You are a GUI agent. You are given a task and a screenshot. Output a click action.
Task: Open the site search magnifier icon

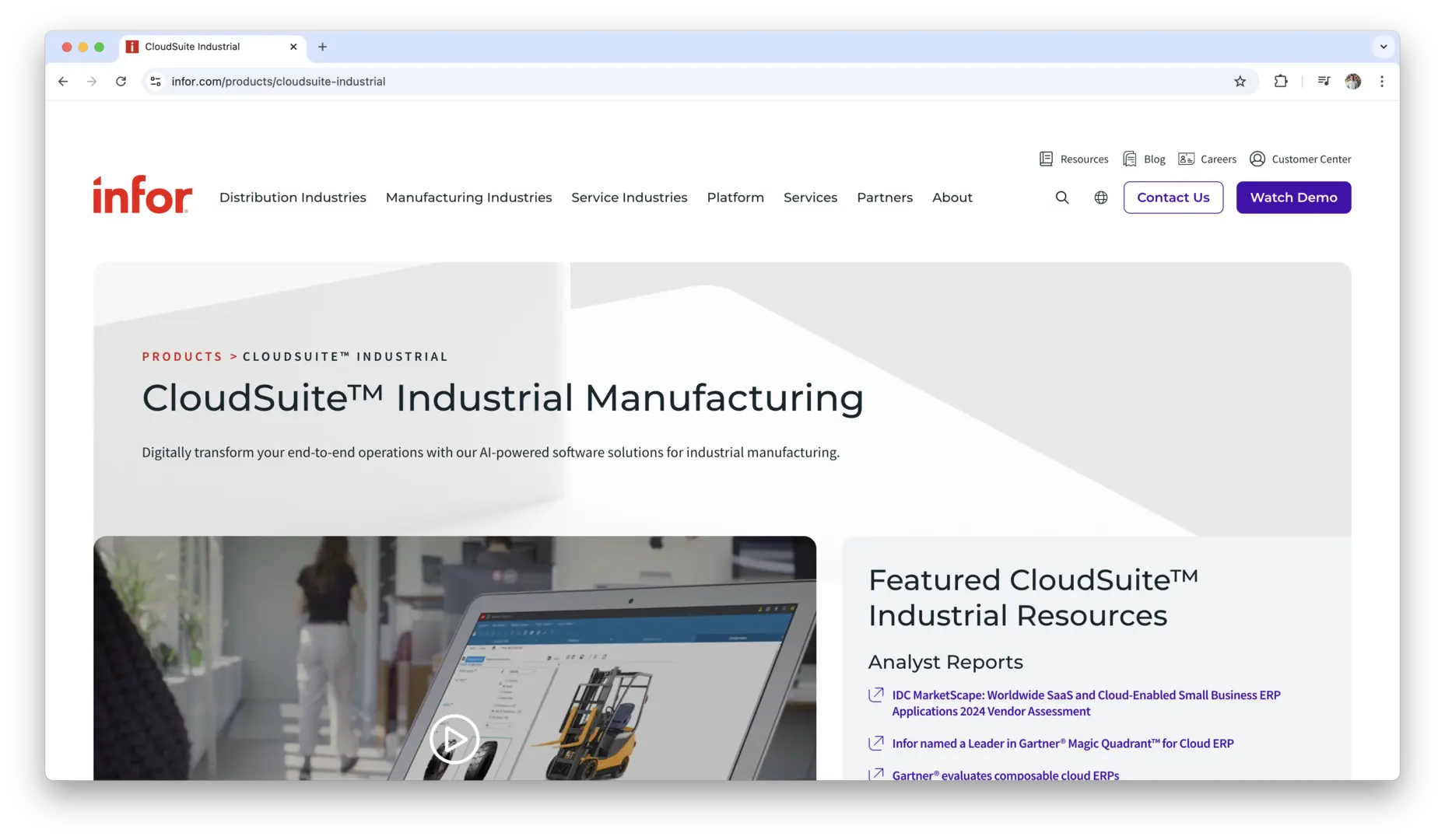click(x=1061, y=198)
